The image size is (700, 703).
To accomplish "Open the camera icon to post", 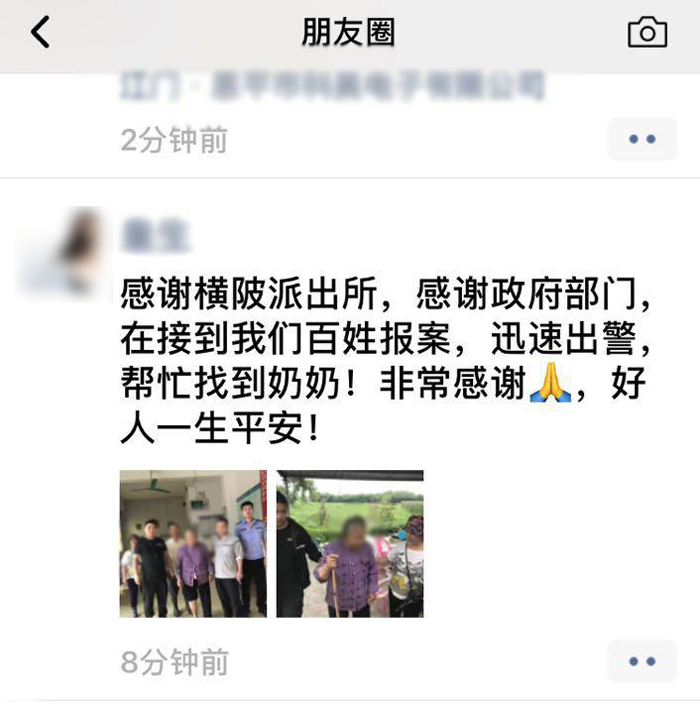I will tap(647, 32).
